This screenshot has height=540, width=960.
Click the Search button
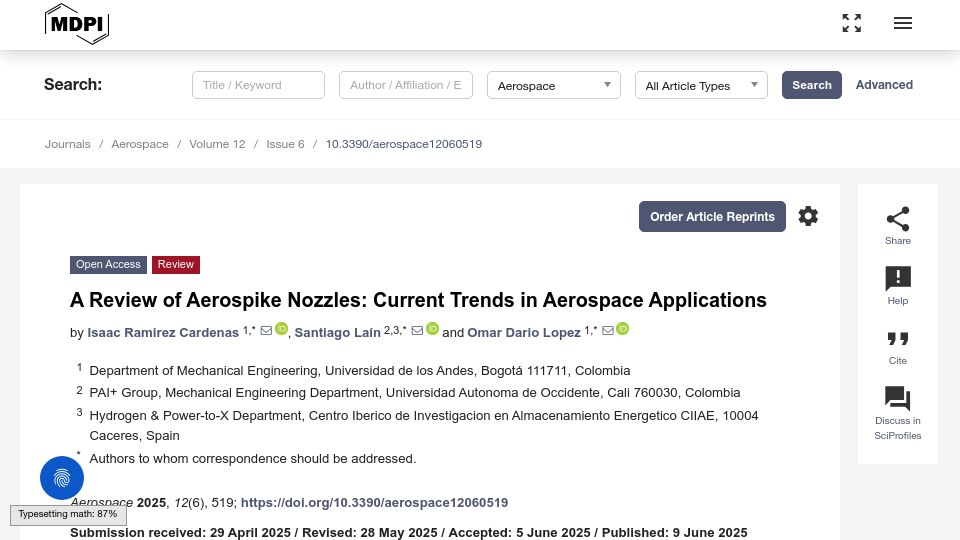click(x=812, y=85)
